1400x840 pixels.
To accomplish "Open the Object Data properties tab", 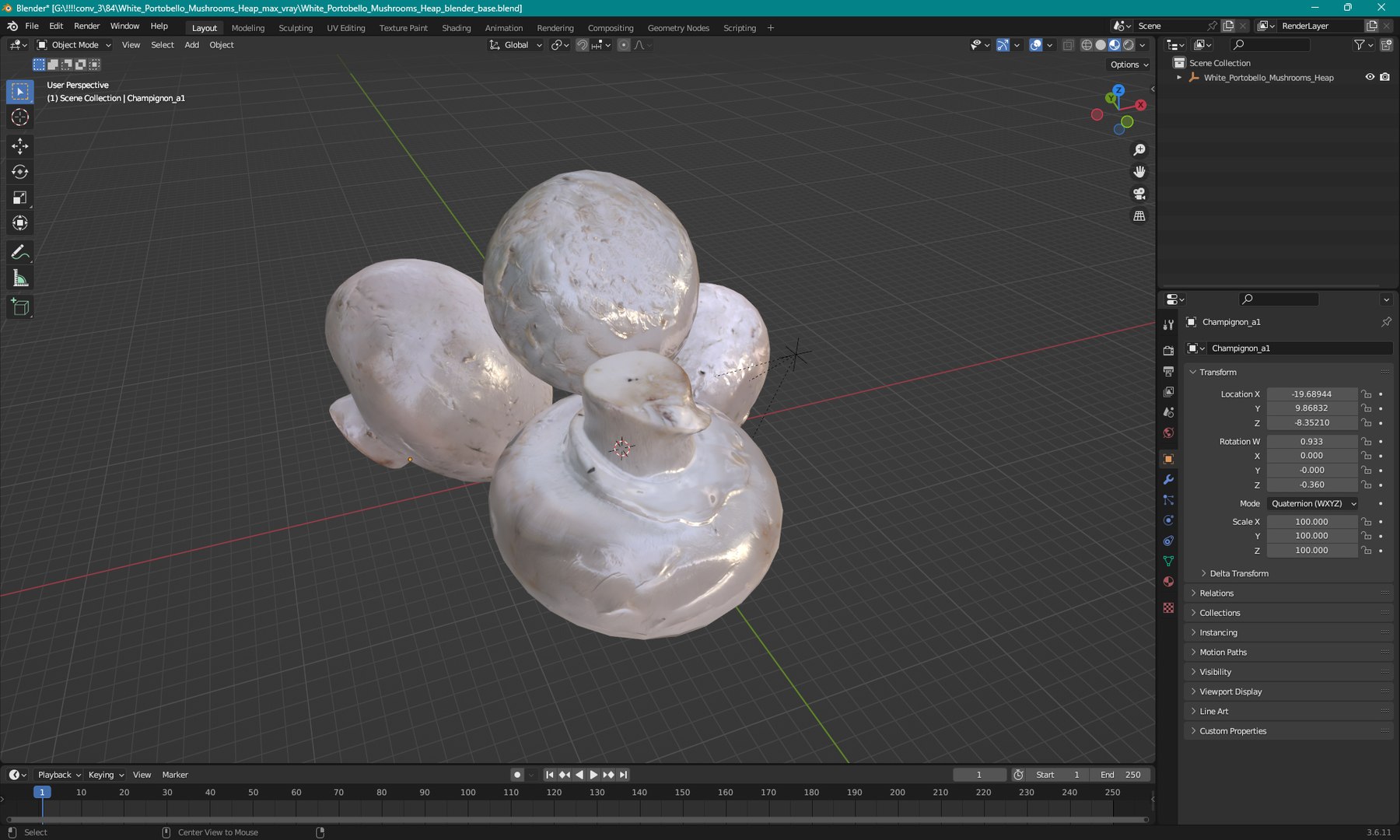I will [1168, 561].
